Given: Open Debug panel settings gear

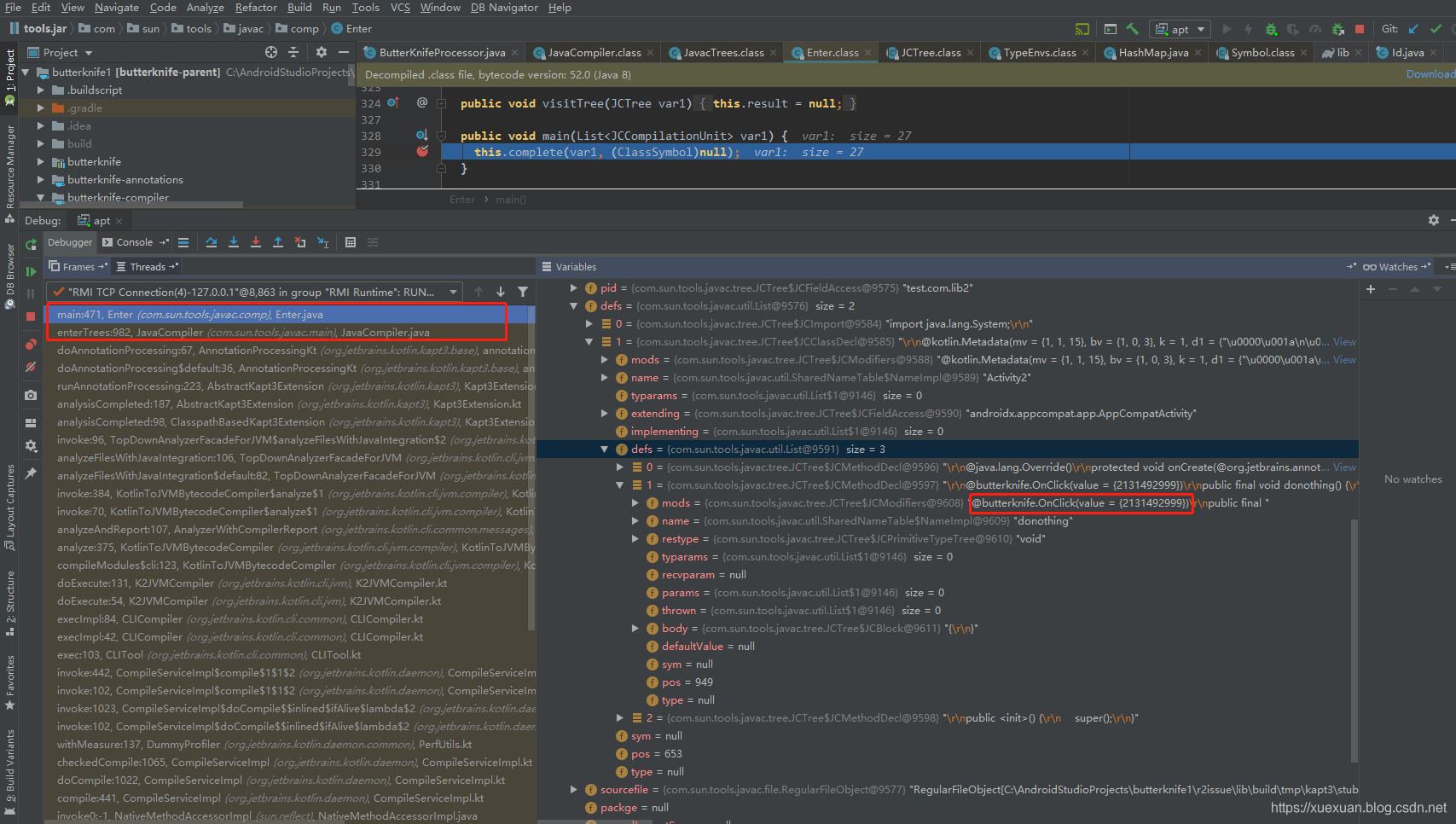Looking at the screenshot, I should [x=1434, y=220].
